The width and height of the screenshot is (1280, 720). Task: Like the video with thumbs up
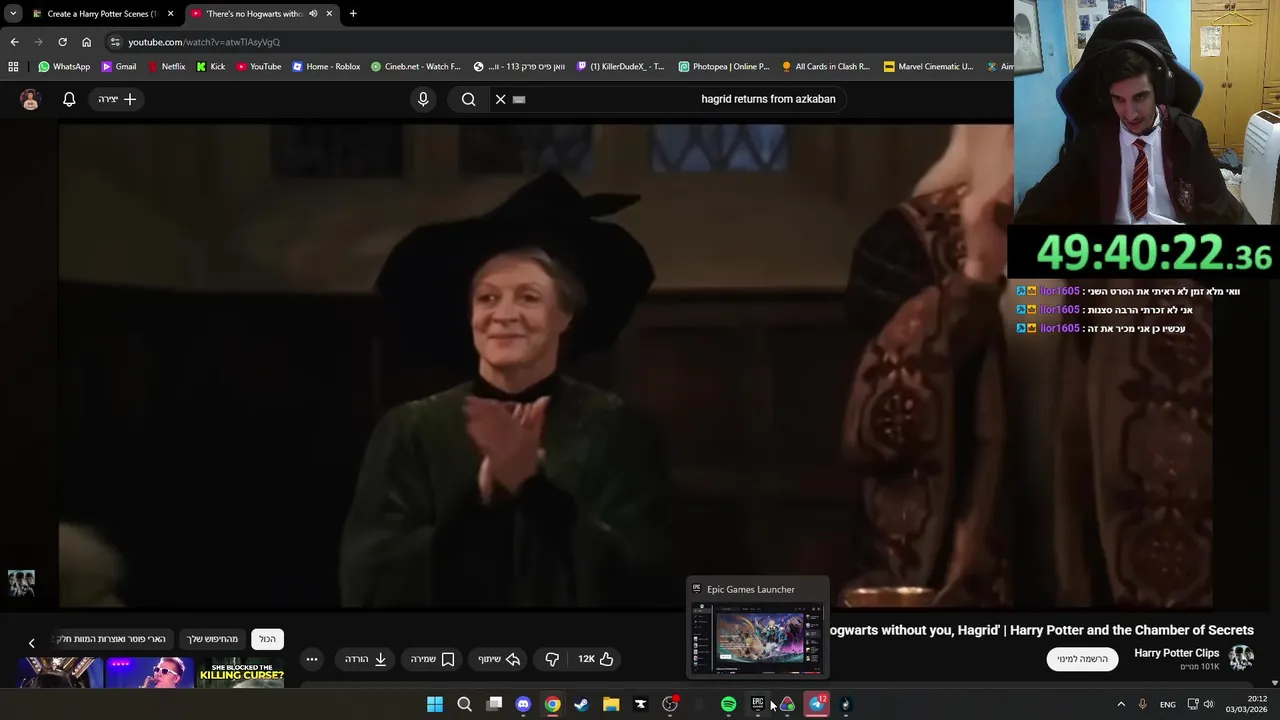597,659
